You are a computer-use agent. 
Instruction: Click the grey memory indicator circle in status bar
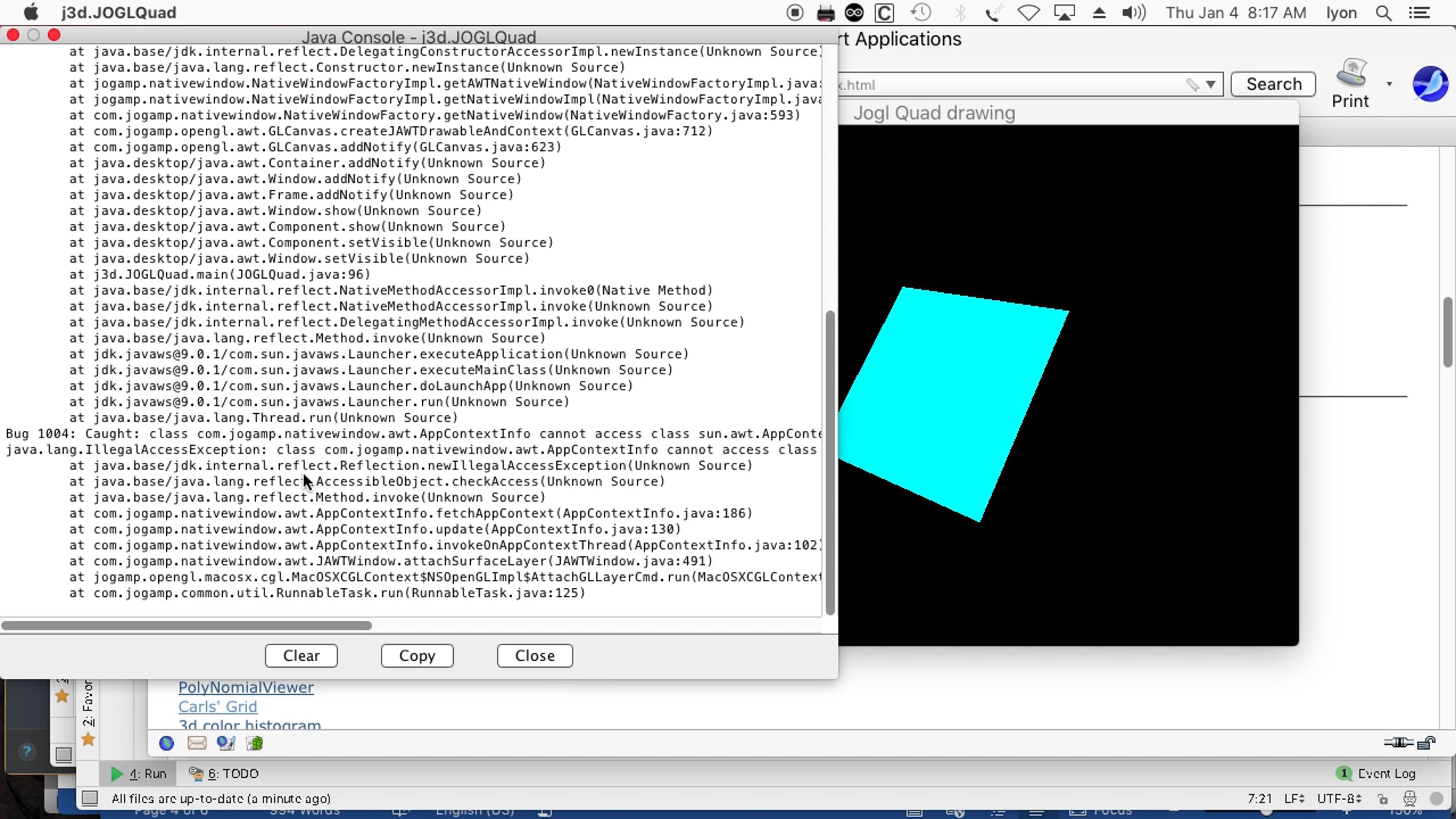tap(1436, 799)
